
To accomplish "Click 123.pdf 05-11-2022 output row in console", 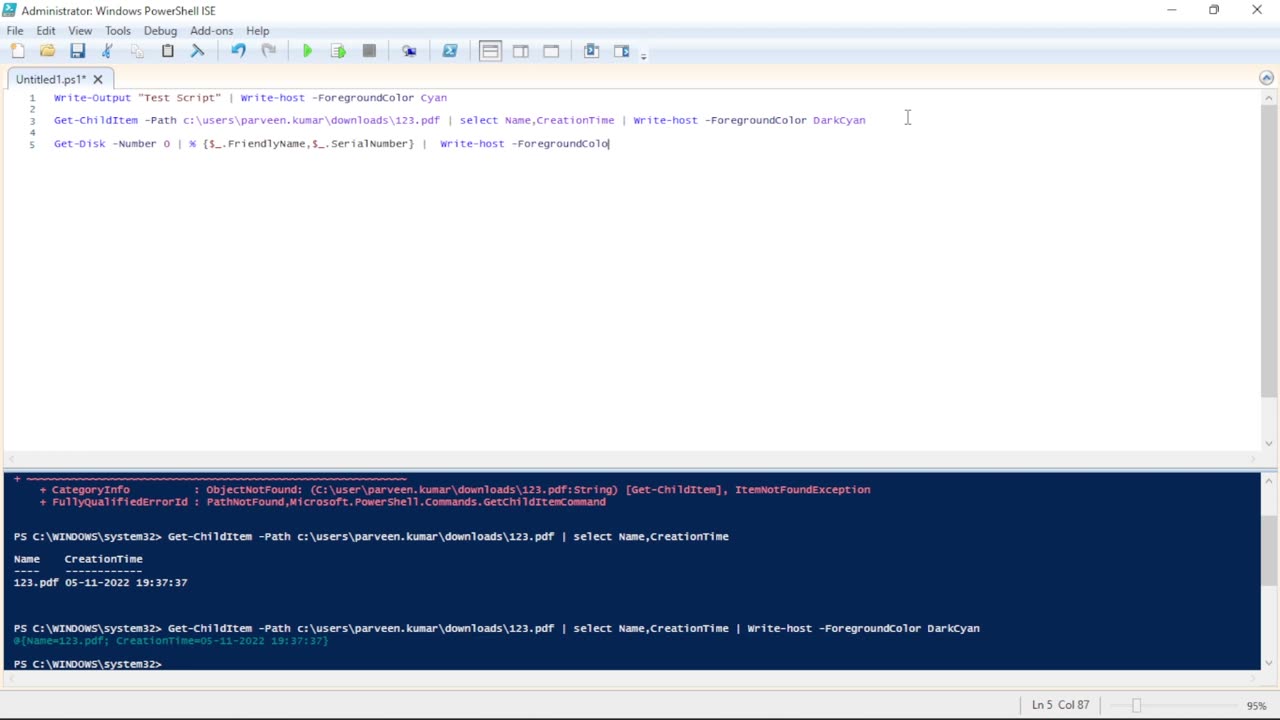I will click(100, 582).
